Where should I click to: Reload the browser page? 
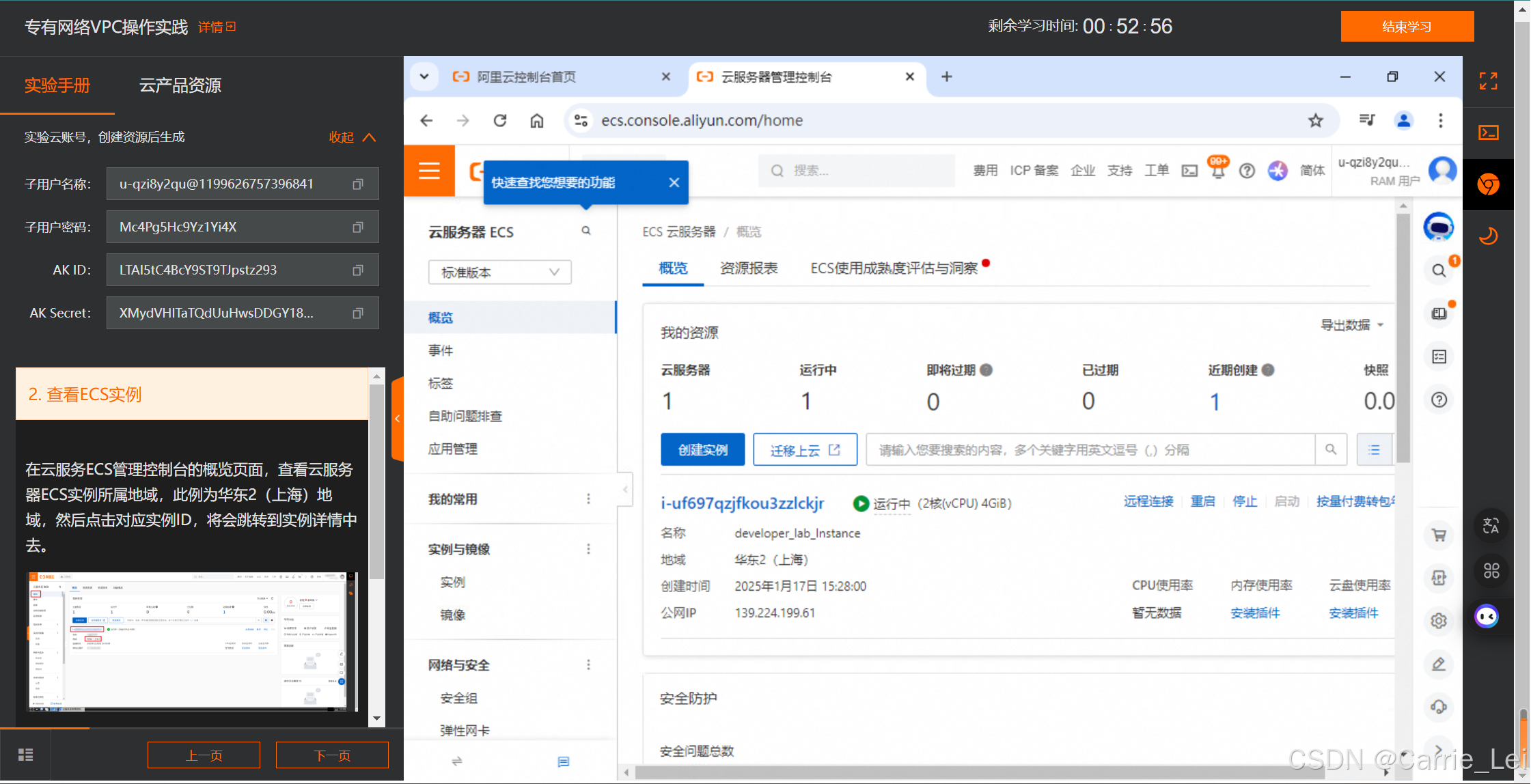click(x=500, y=121)
